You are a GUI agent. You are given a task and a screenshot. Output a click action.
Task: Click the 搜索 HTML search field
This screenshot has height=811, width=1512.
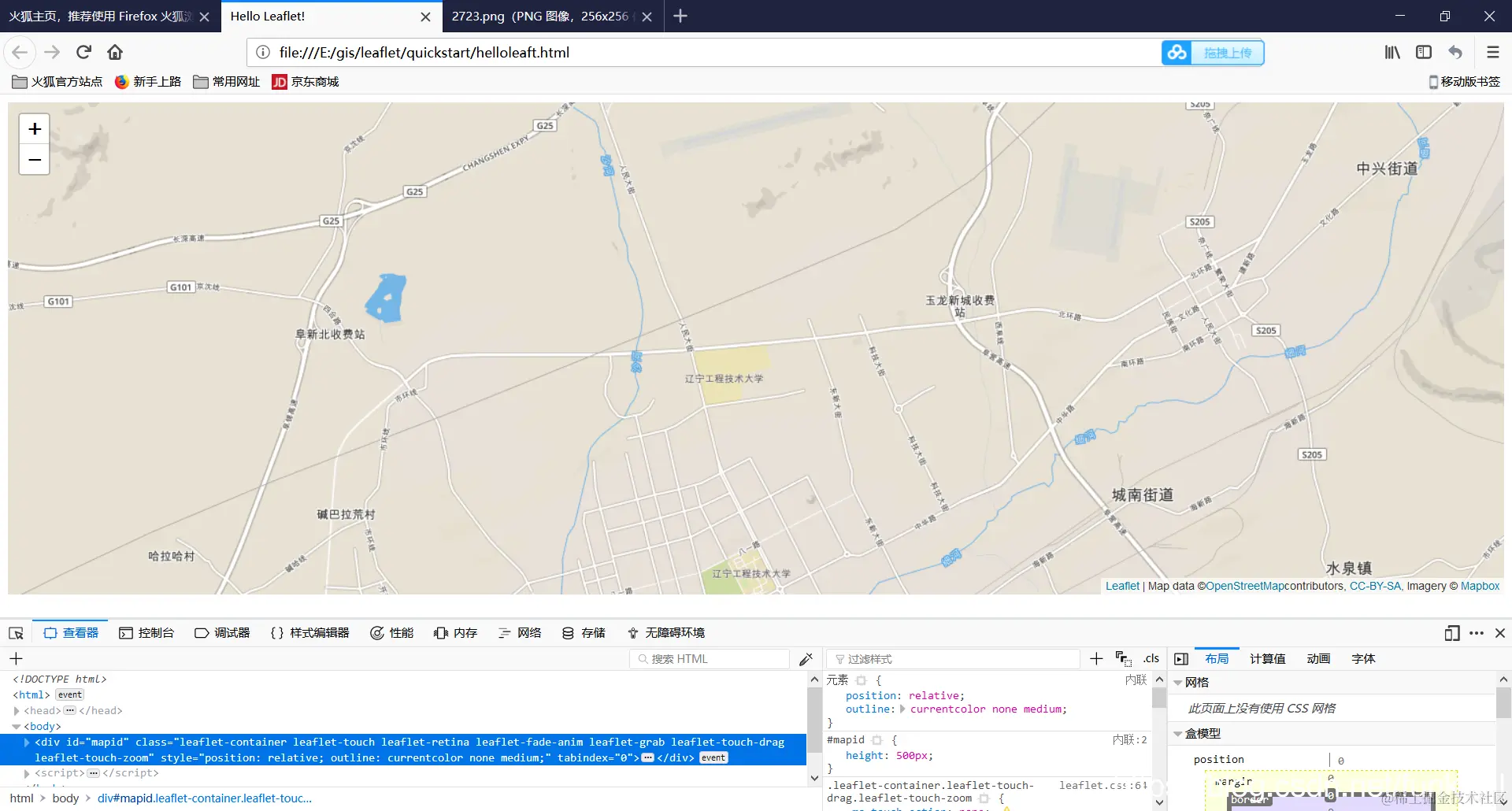[x=710, y=659]
